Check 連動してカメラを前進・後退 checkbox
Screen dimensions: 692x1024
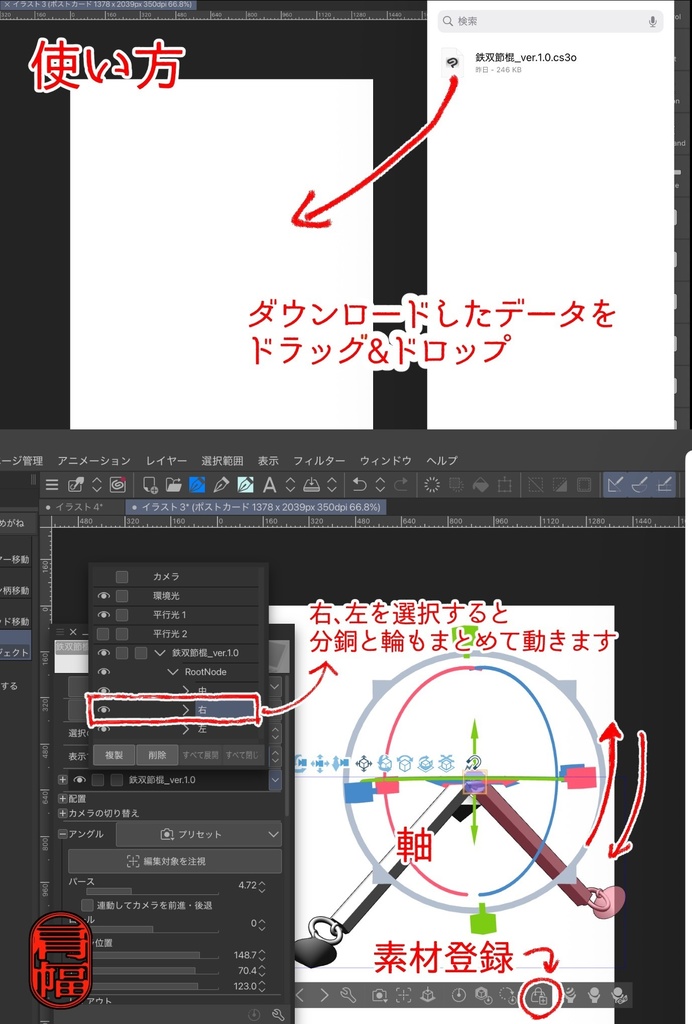(x=87, y=905)
